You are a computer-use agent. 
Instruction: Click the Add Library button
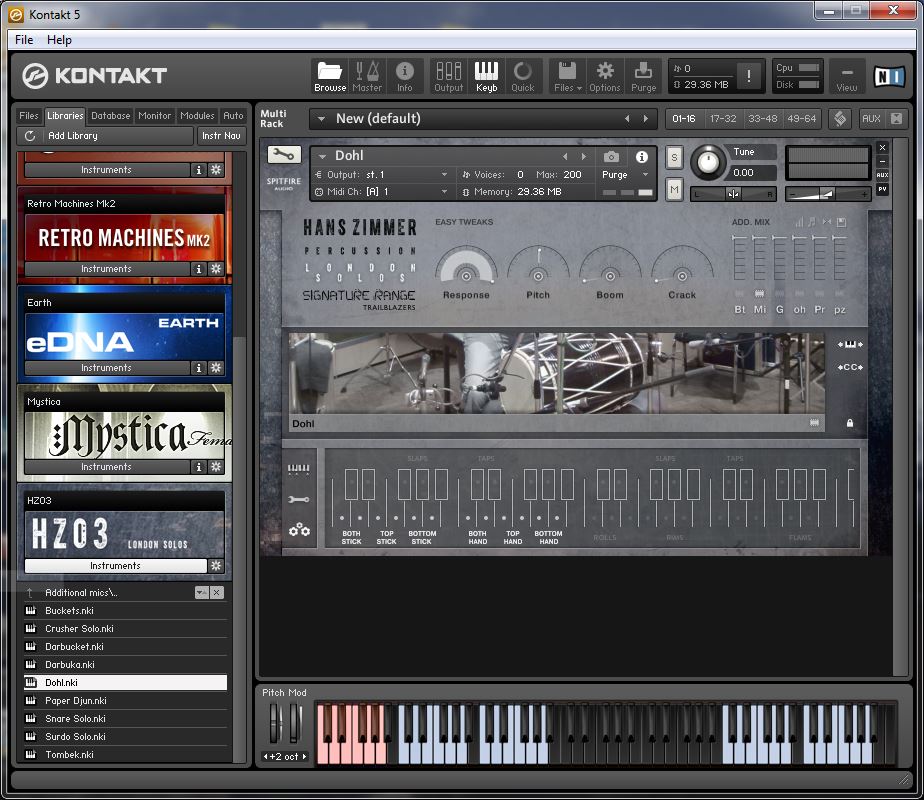point(105,136)
